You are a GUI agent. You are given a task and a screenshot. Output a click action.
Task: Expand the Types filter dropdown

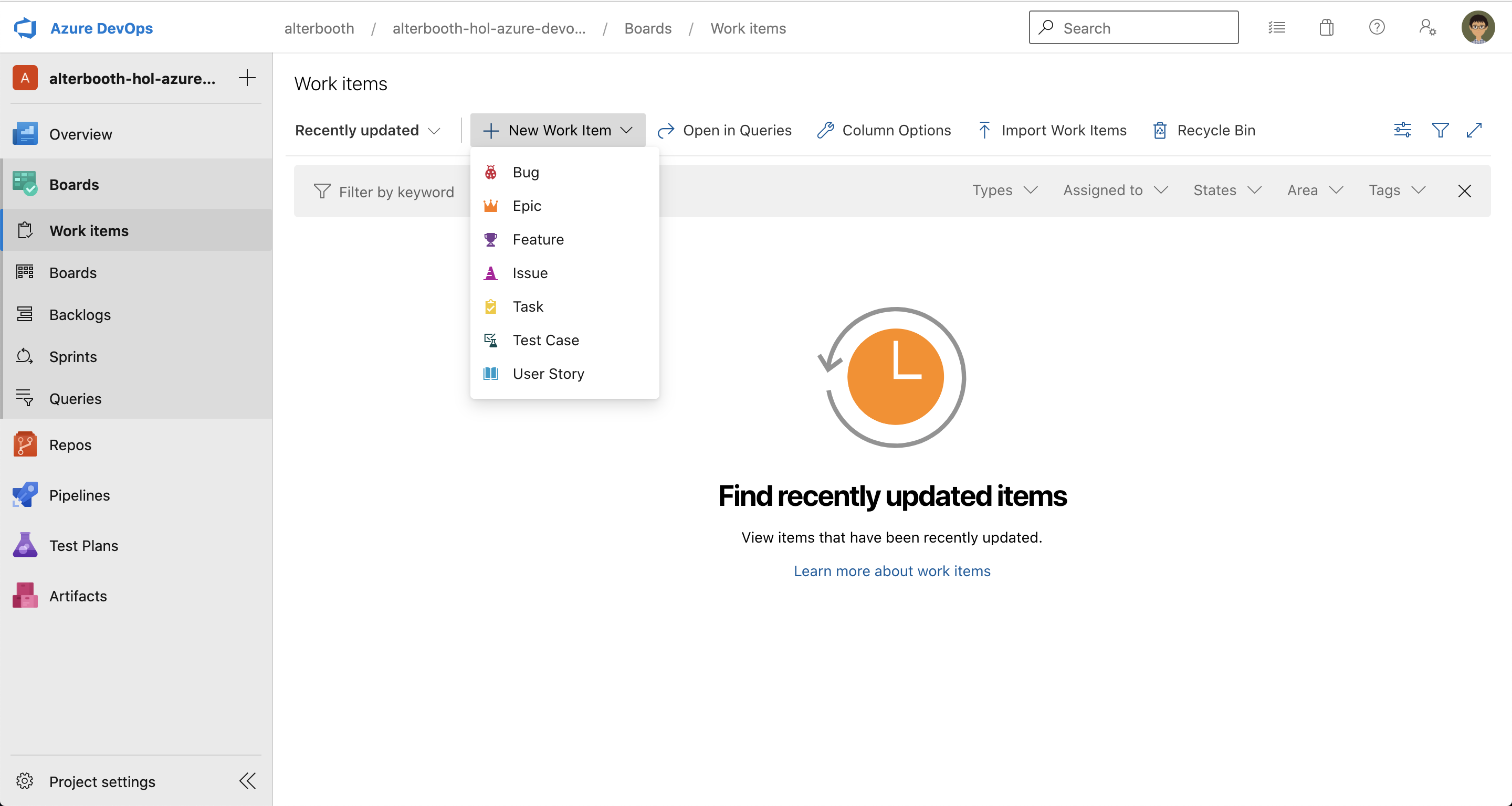(1005, 190)
